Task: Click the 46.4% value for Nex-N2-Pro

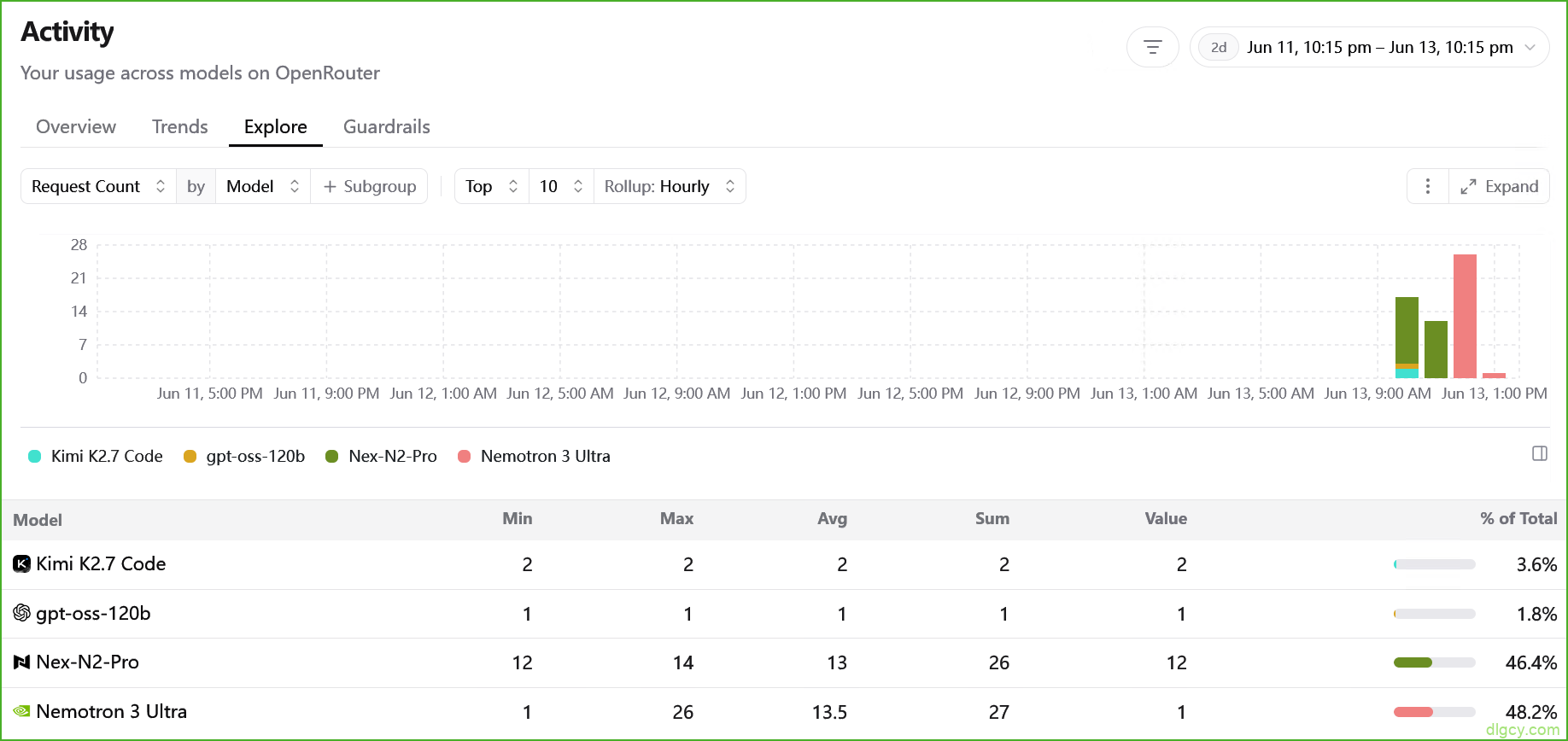Action: coord(1531,662)
